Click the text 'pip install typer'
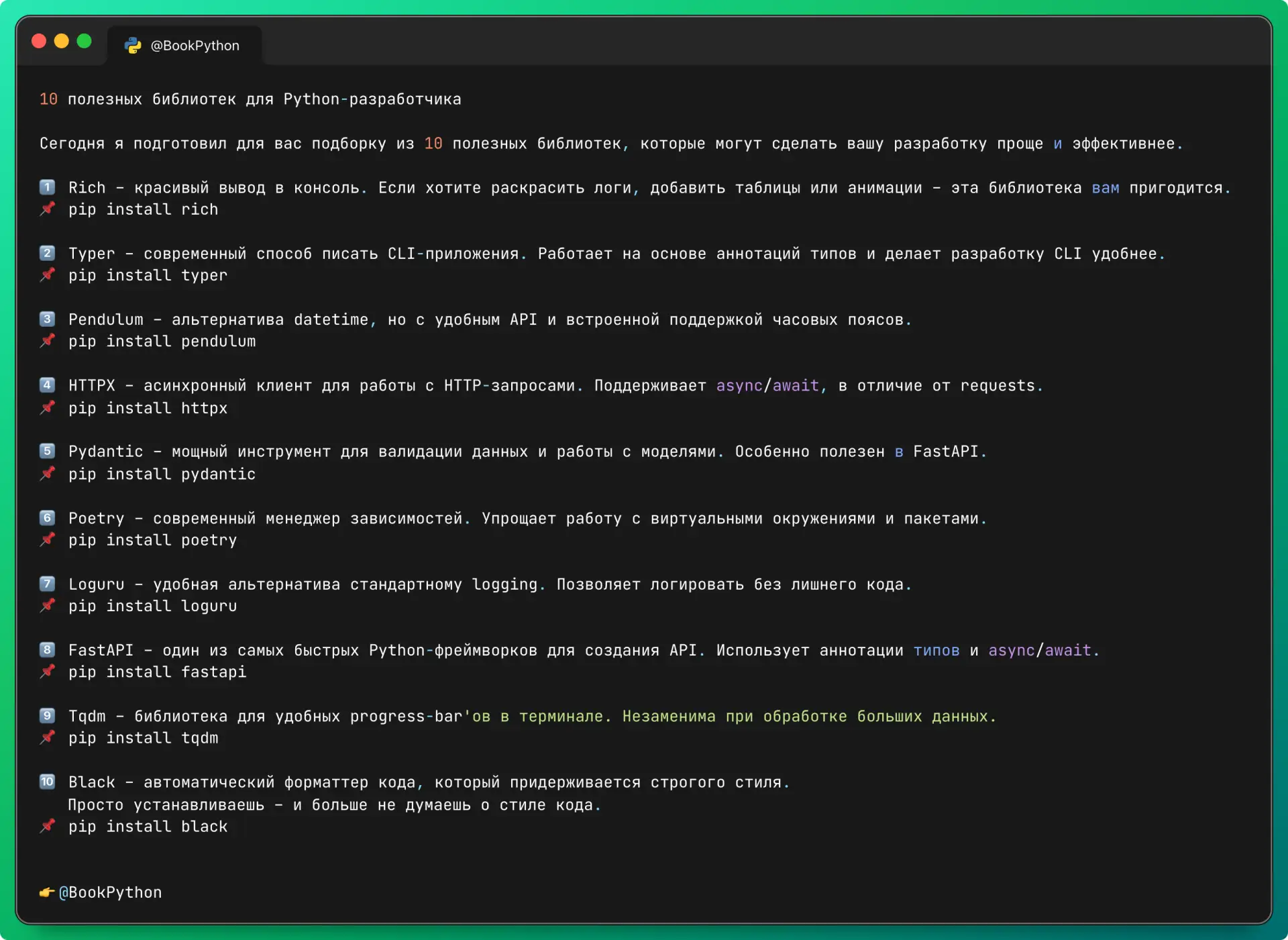 coord(148,275)
